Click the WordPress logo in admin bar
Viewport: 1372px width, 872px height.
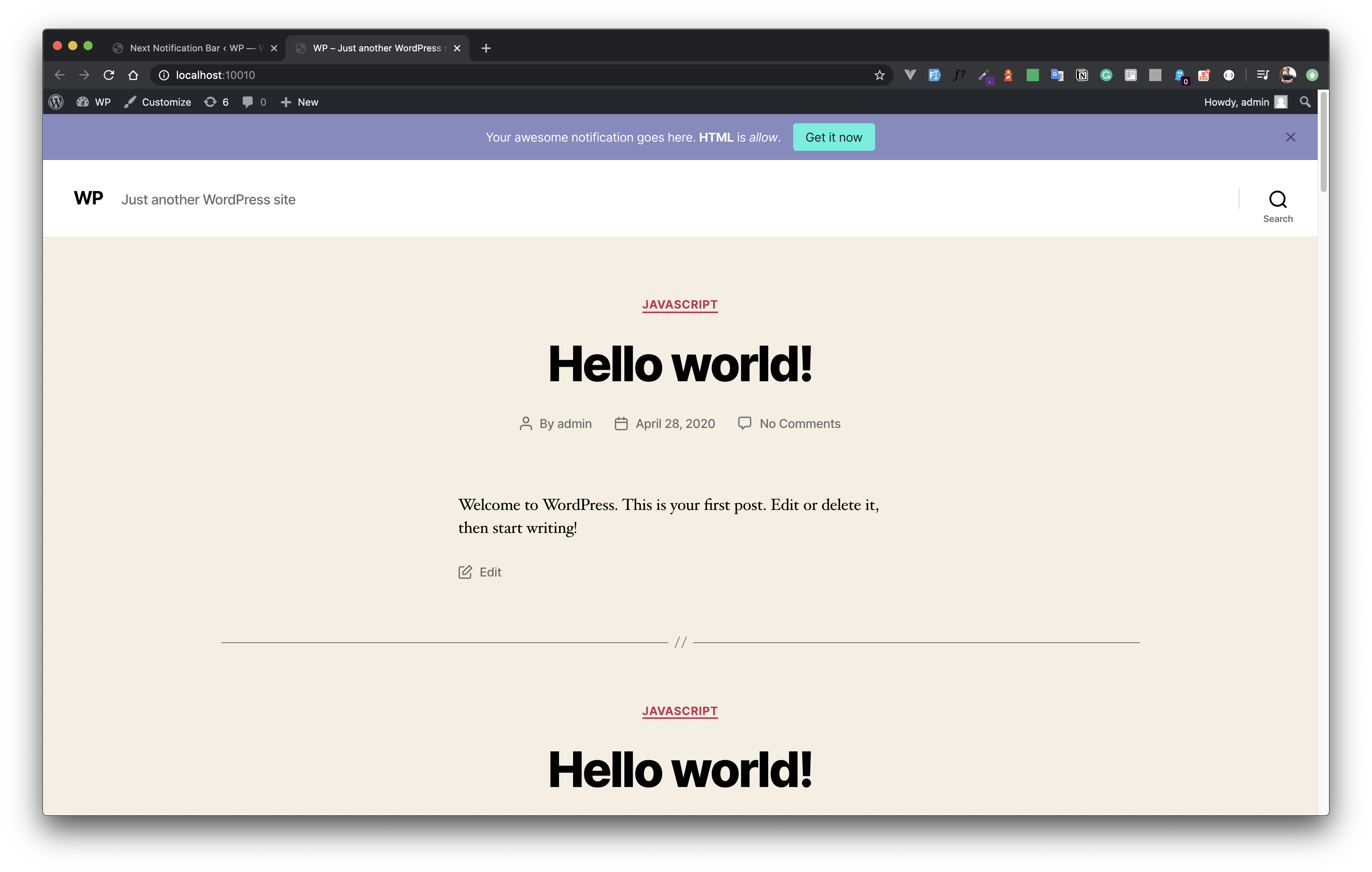coord(56,102)
